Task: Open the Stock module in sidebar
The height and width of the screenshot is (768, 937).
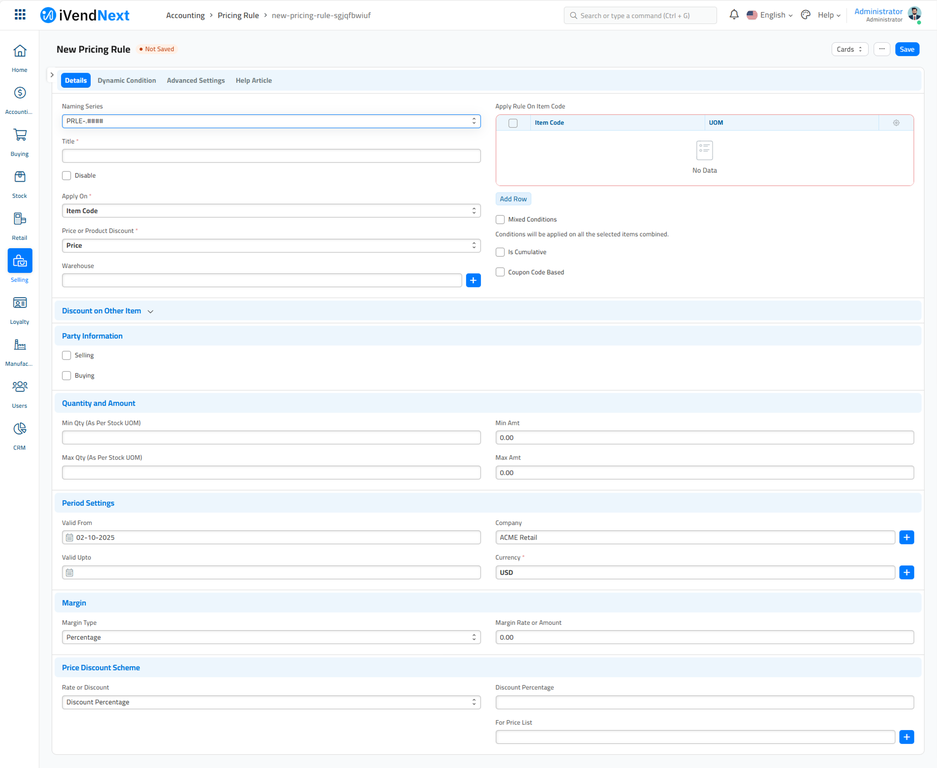Action: [19, 178]
